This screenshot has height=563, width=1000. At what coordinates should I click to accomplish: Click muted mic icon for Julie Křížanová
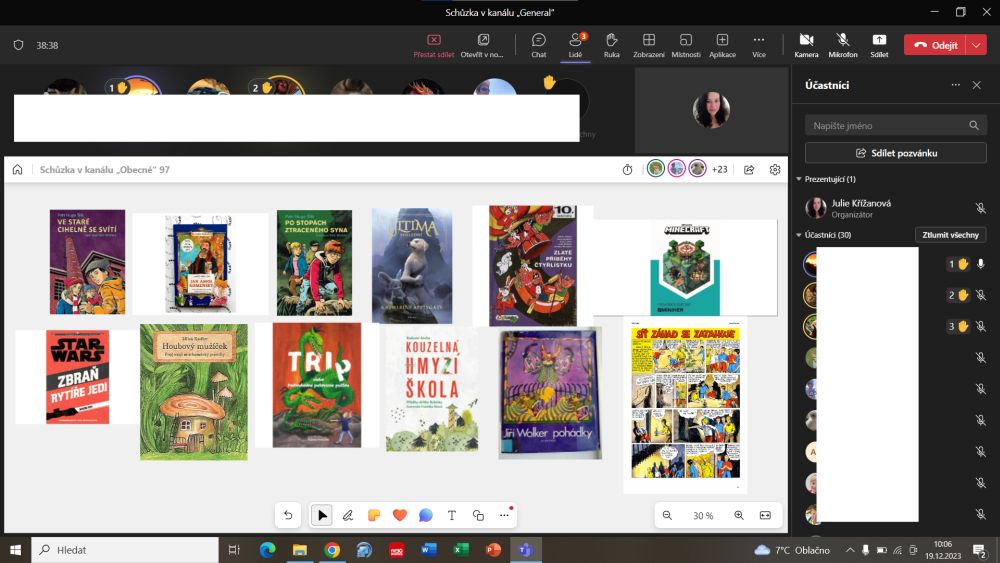(x=980, y=208)
